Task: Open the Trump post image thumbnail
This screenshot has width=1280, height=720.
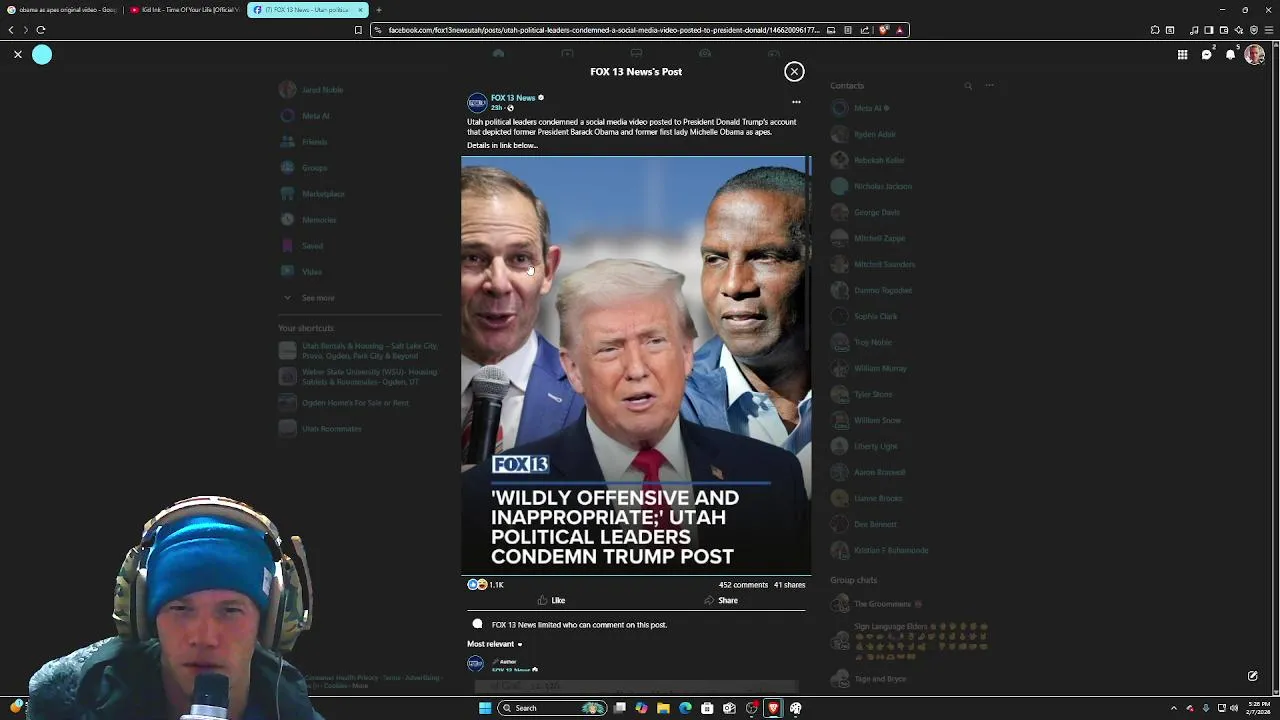Action: pyautogui.click(x=636, y=365)
